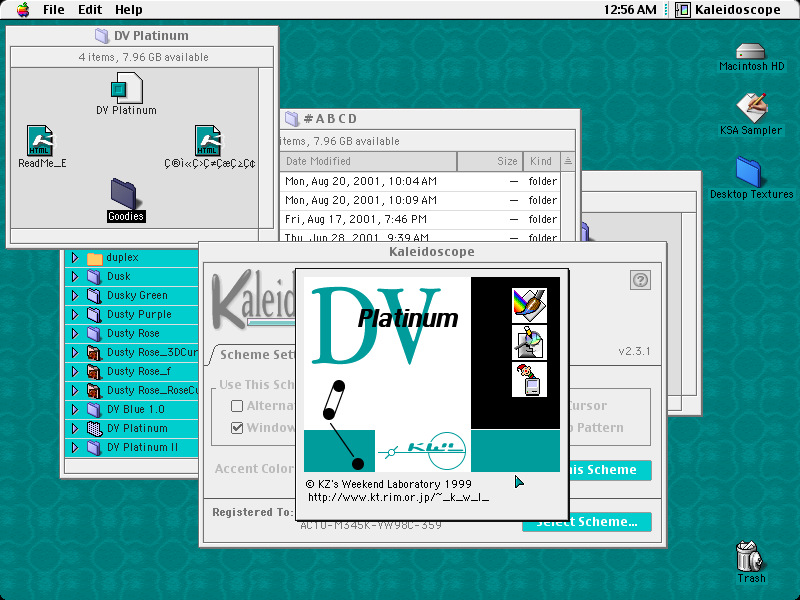
Task: Toggle the Alternate checkbox in Kaleidoscope
Action: pos(237,406)
